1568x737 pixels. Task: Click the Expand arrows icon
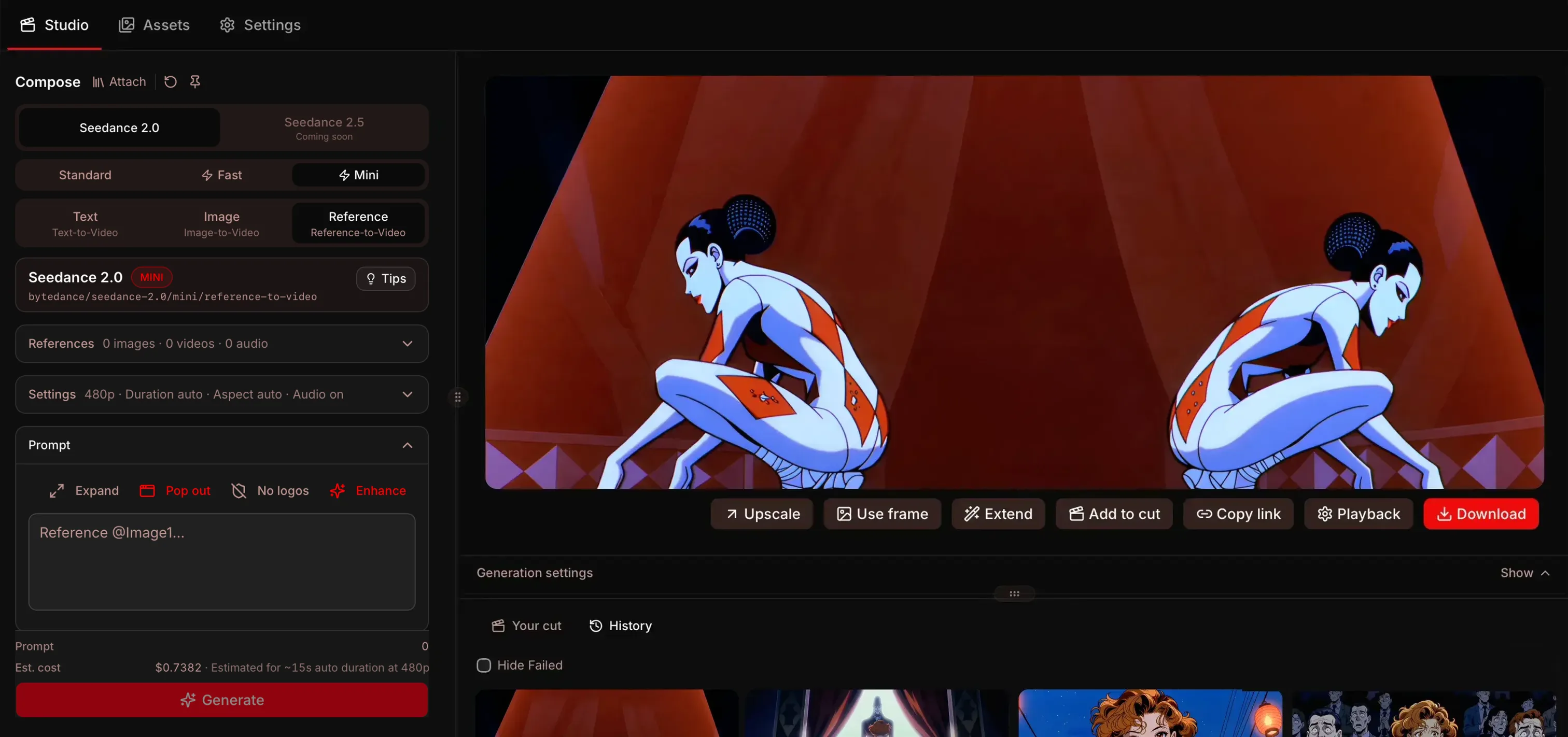[x=57, y=491]
